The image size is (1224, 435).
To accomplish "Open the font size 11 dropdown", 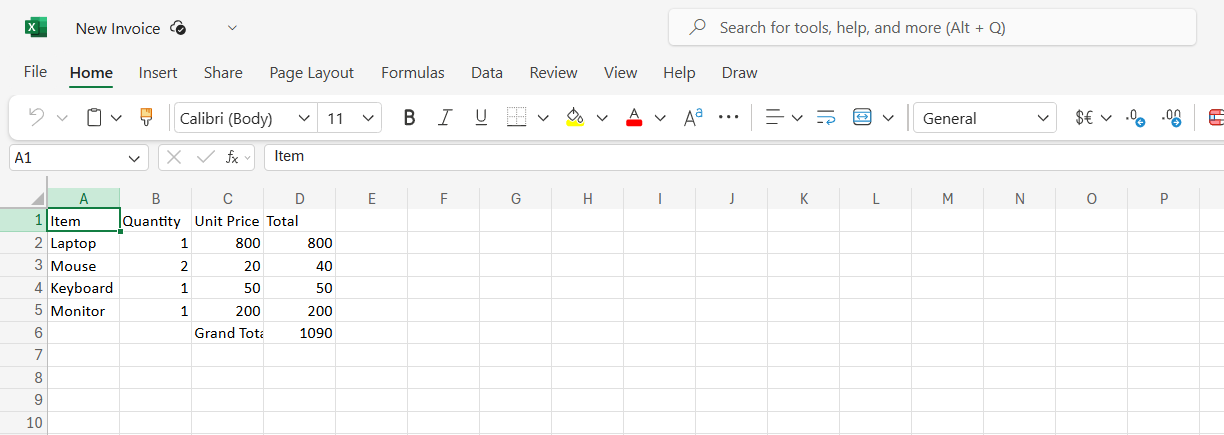I will tap(349, 118).
